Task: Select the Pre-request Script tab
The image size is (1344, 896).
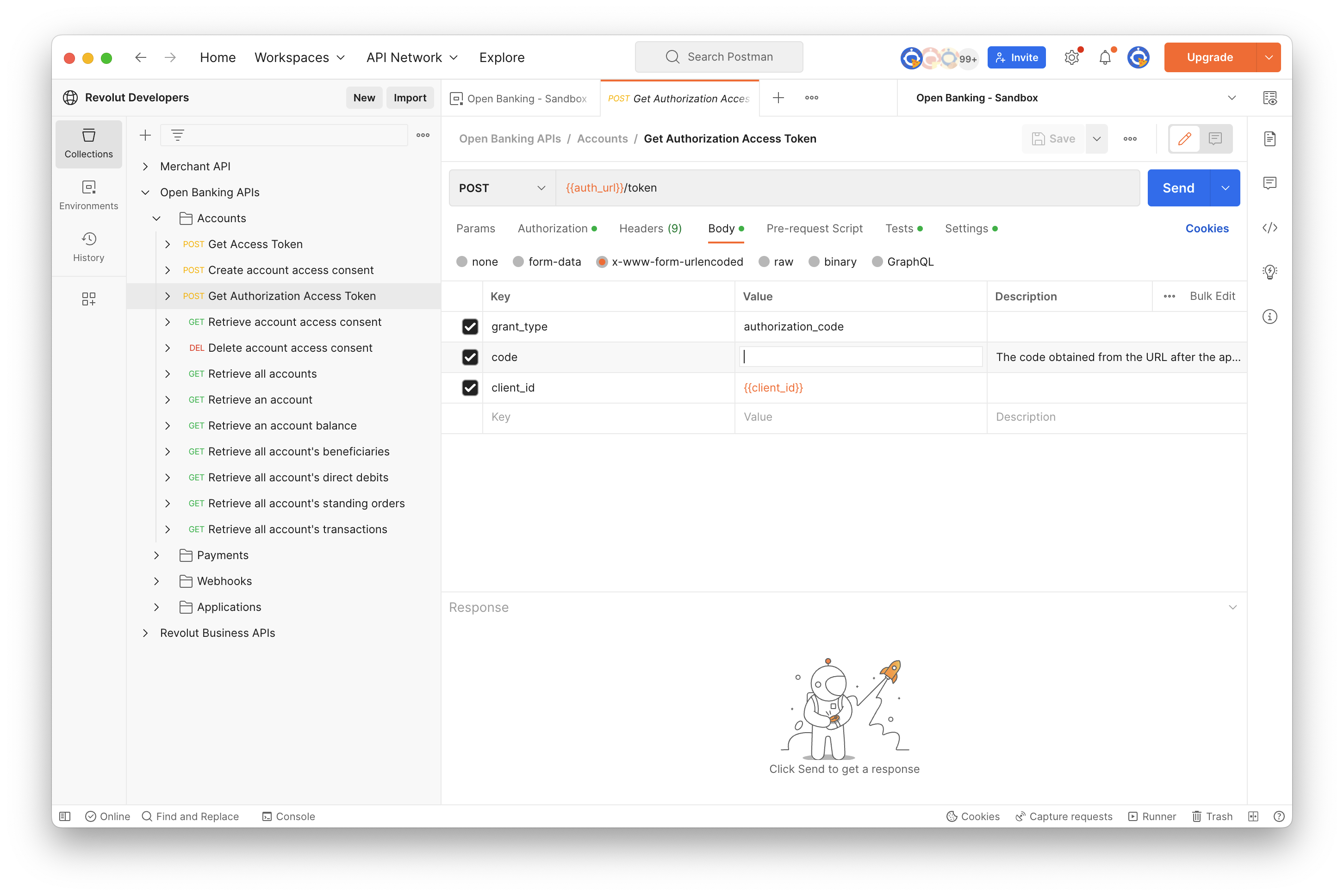Action: pos(813,228)
